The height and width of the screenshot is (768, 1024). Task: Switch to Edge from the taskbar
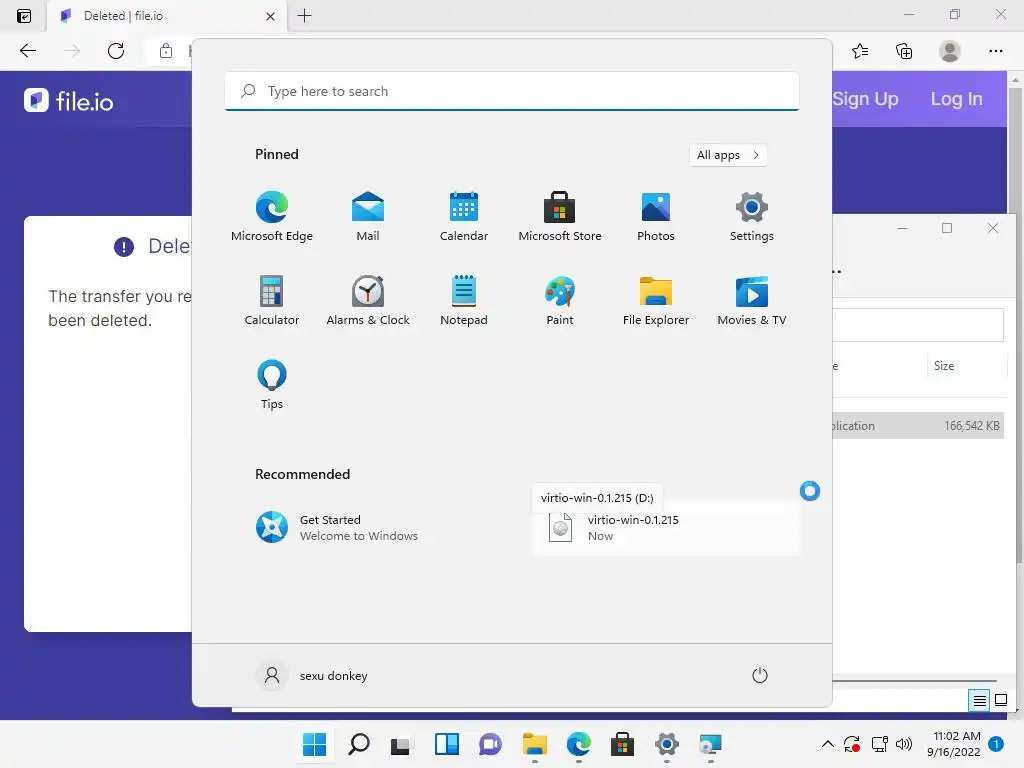[579, 744]
